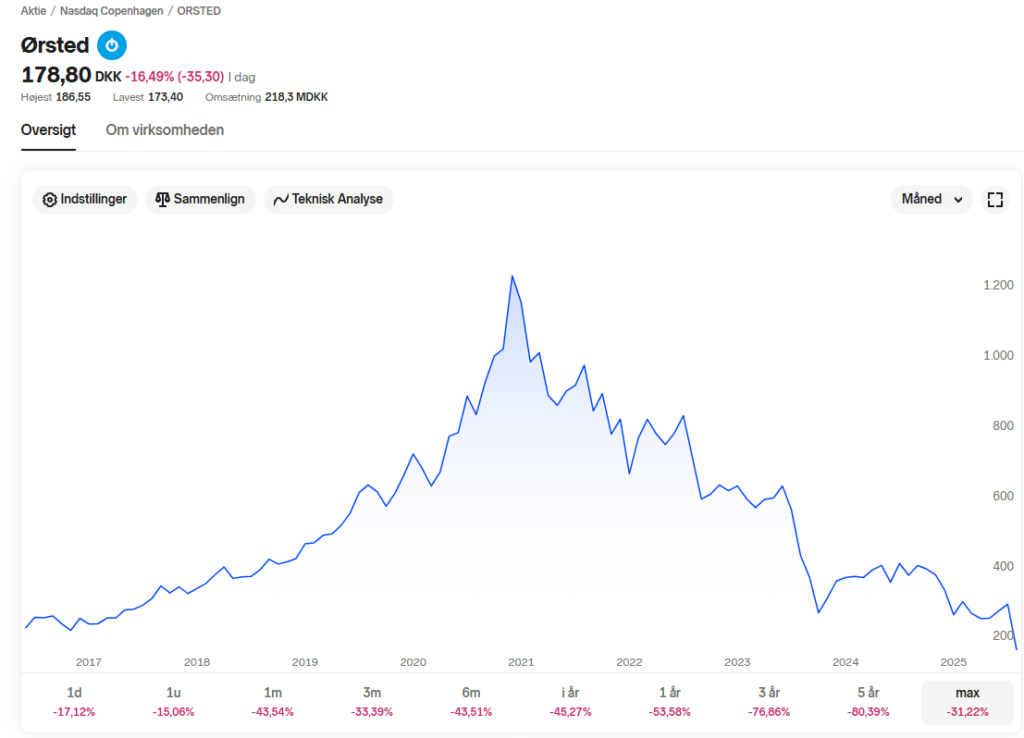Viewport: 1024px width, 738px height.
Task: Switch to Om virksomheden tab
Action: tap(165, 130)
